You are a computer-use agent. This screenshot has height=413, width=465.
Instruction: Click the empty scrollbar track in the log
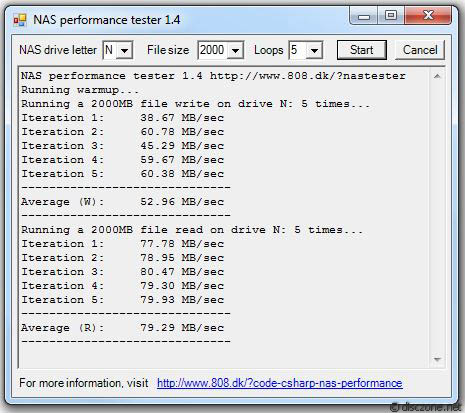(x=437, y=218)
